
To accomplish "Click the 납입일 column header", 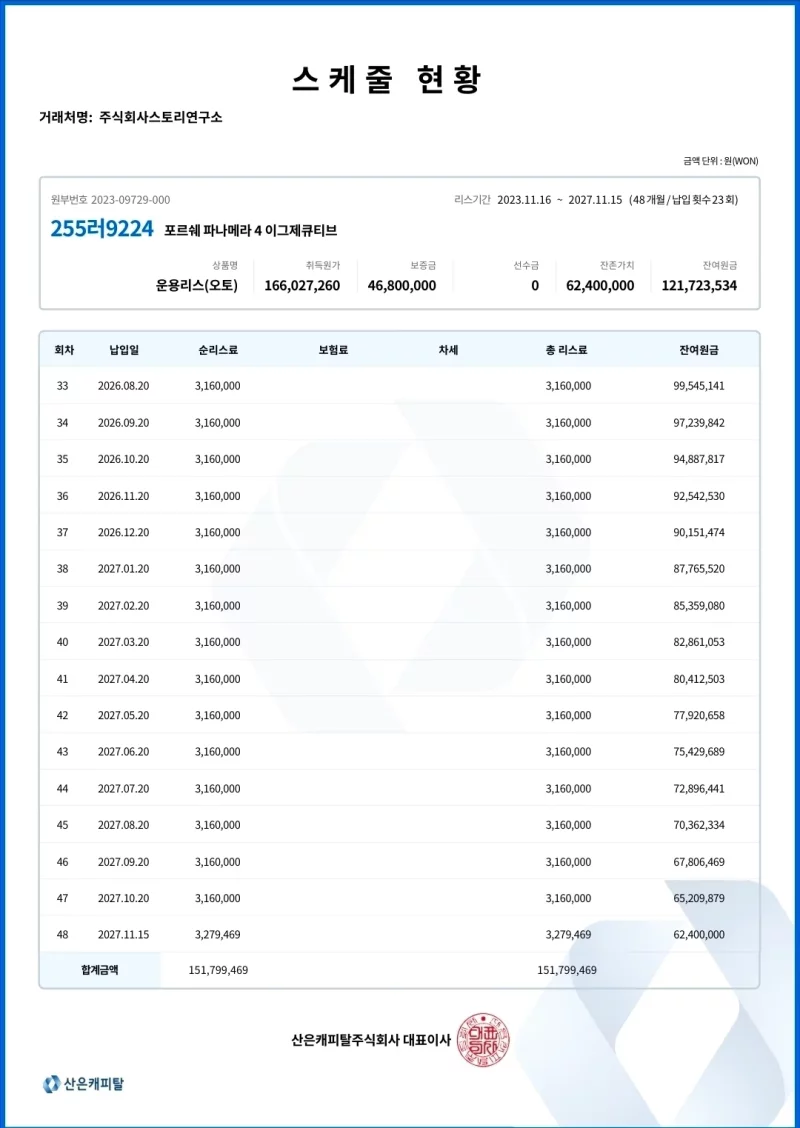I will tap(124, 350).
